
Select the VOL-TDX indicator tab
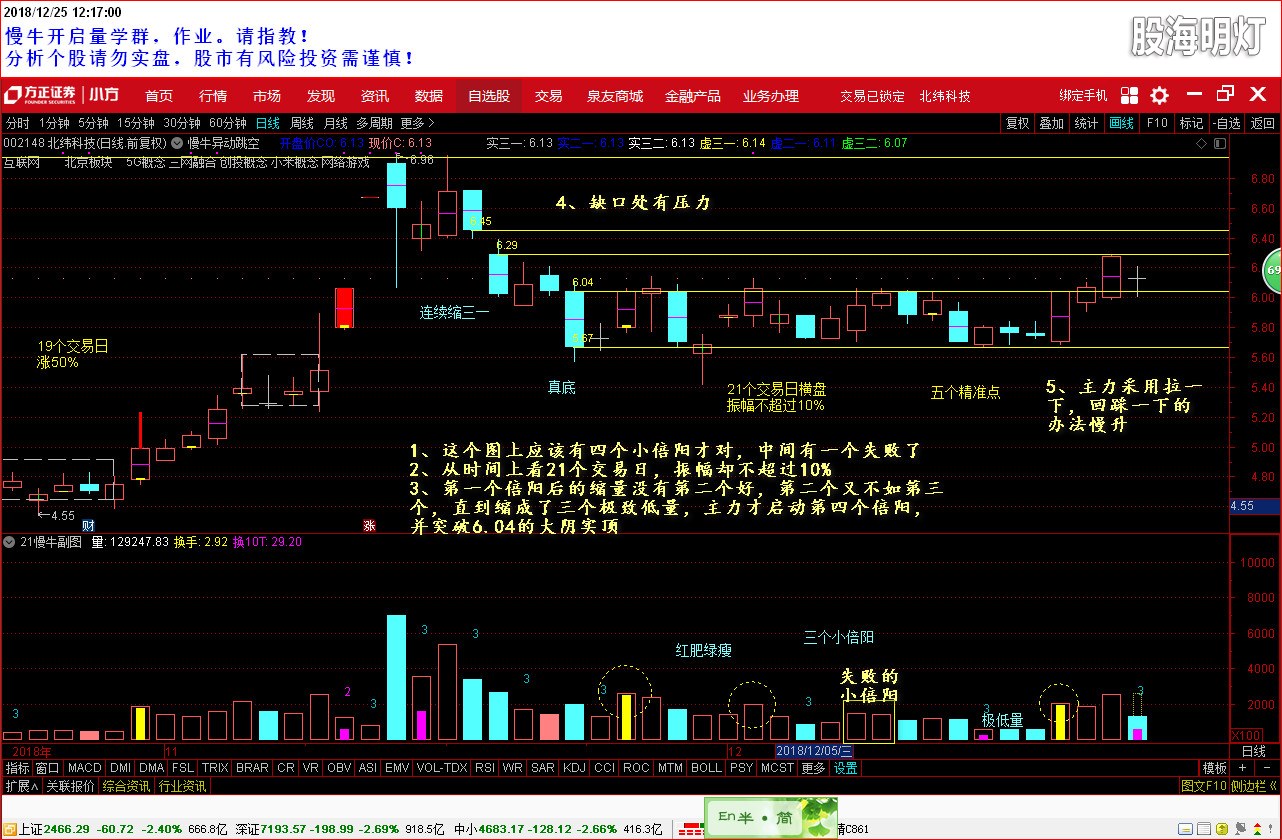point(441,768)
